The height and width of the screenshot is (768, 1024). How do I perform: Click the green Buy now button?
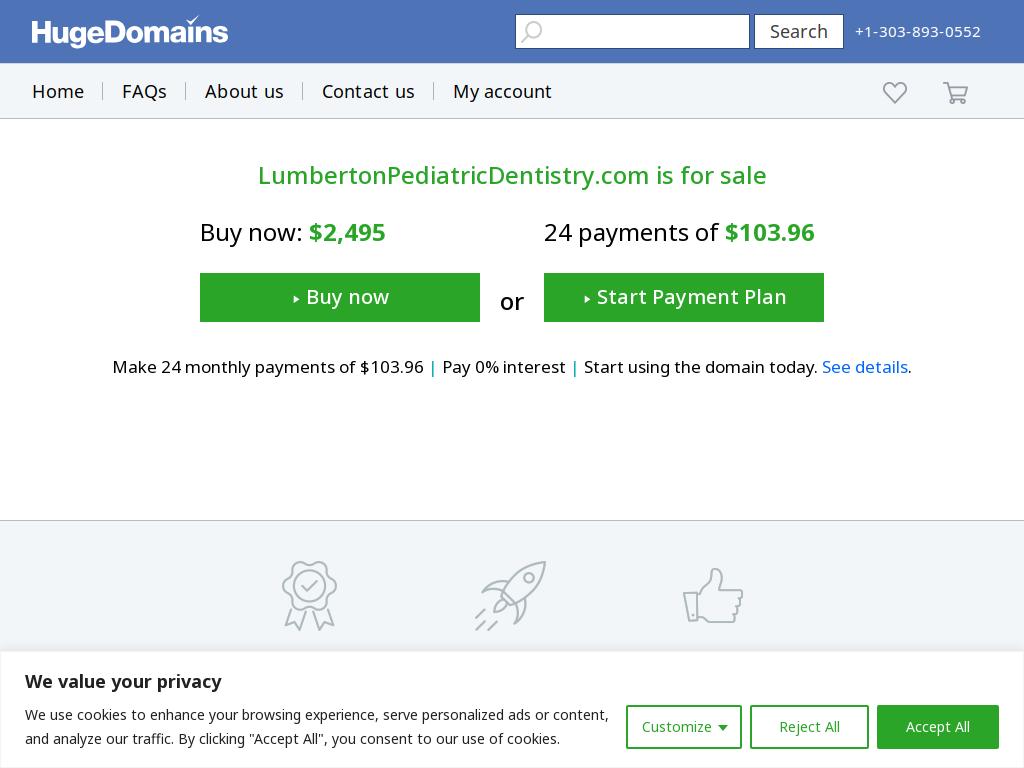340,297
